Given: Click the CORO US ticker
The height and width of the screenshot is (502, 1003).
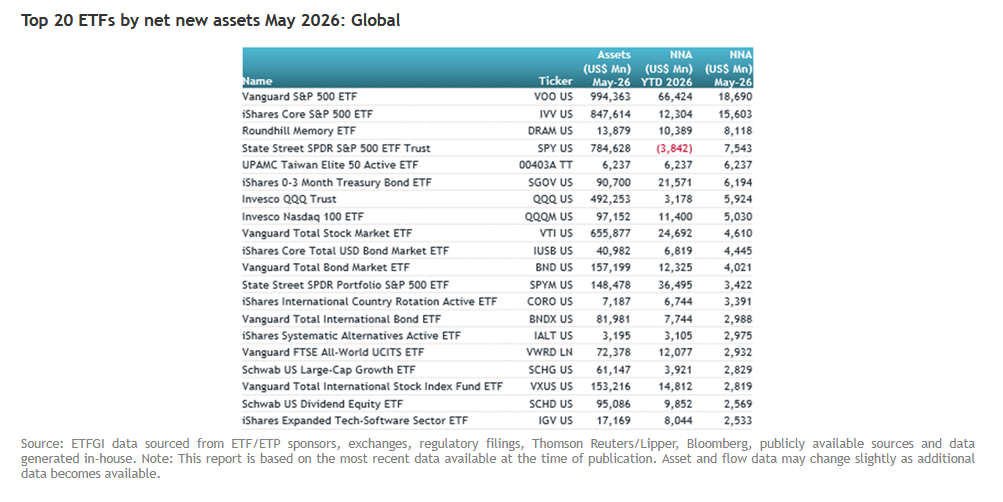Looking at the screenshot, I should pyautogui.click(x=550, y=301).
